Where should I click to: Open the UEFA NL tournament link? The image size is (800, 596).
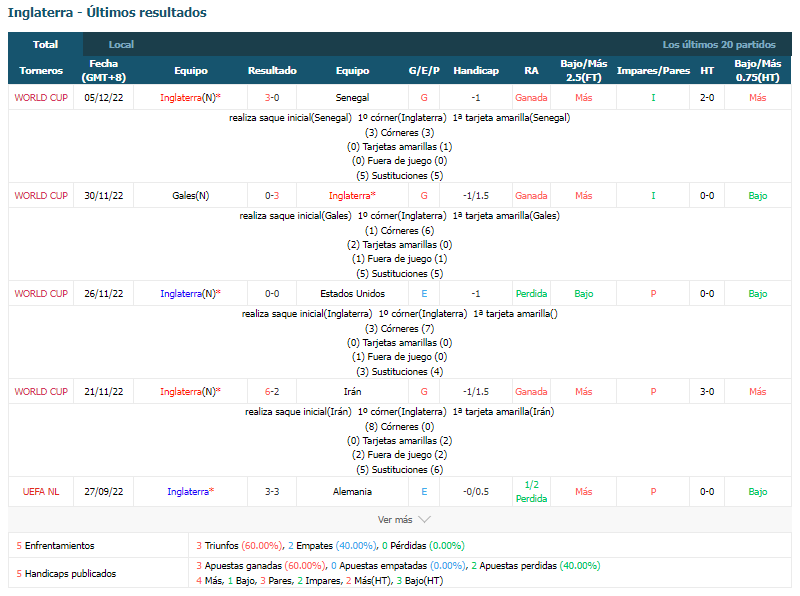[x=41, y=491]
